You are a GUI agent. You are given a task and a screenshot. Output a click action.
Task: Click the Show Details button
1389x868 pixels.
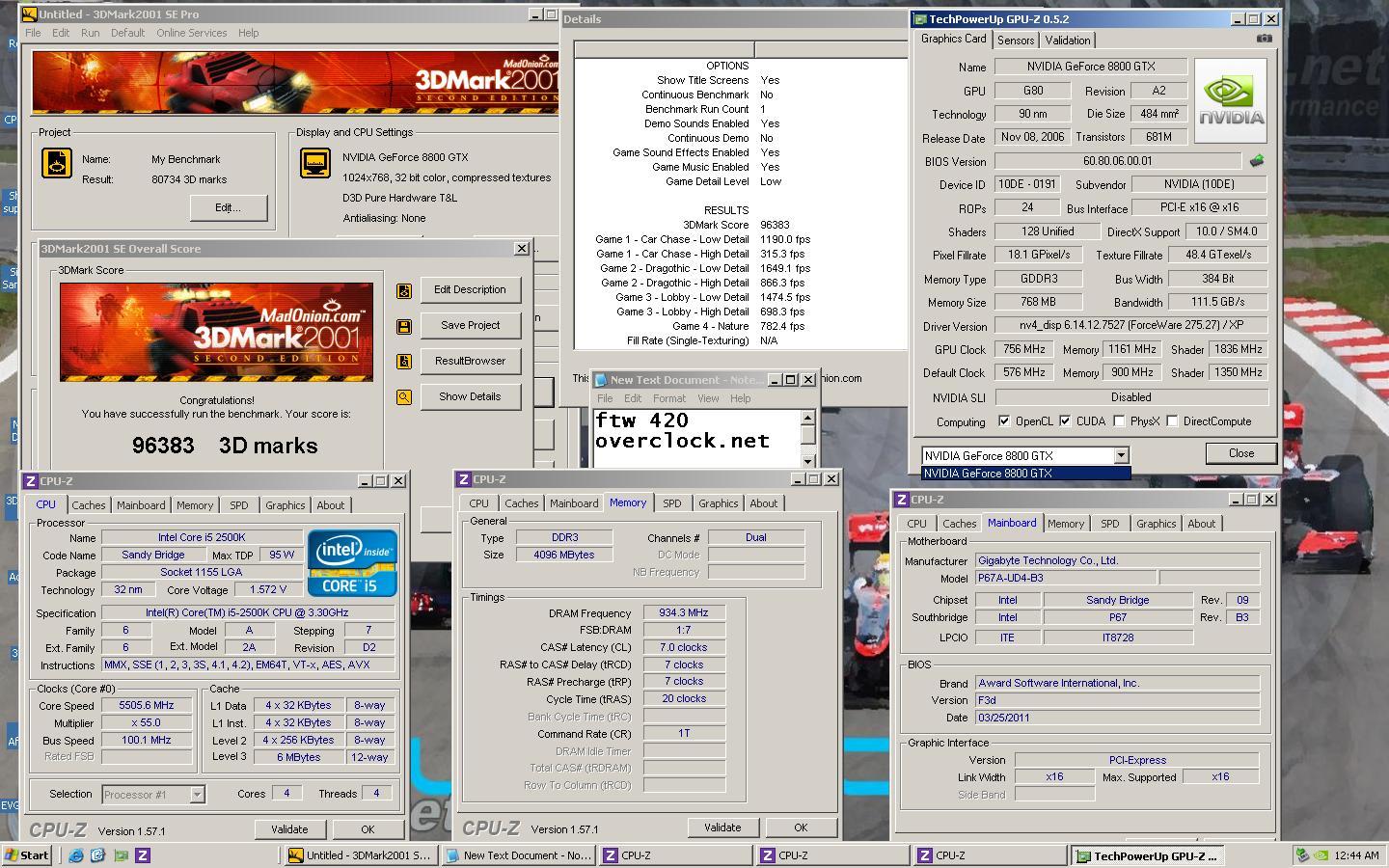point(470,396)
